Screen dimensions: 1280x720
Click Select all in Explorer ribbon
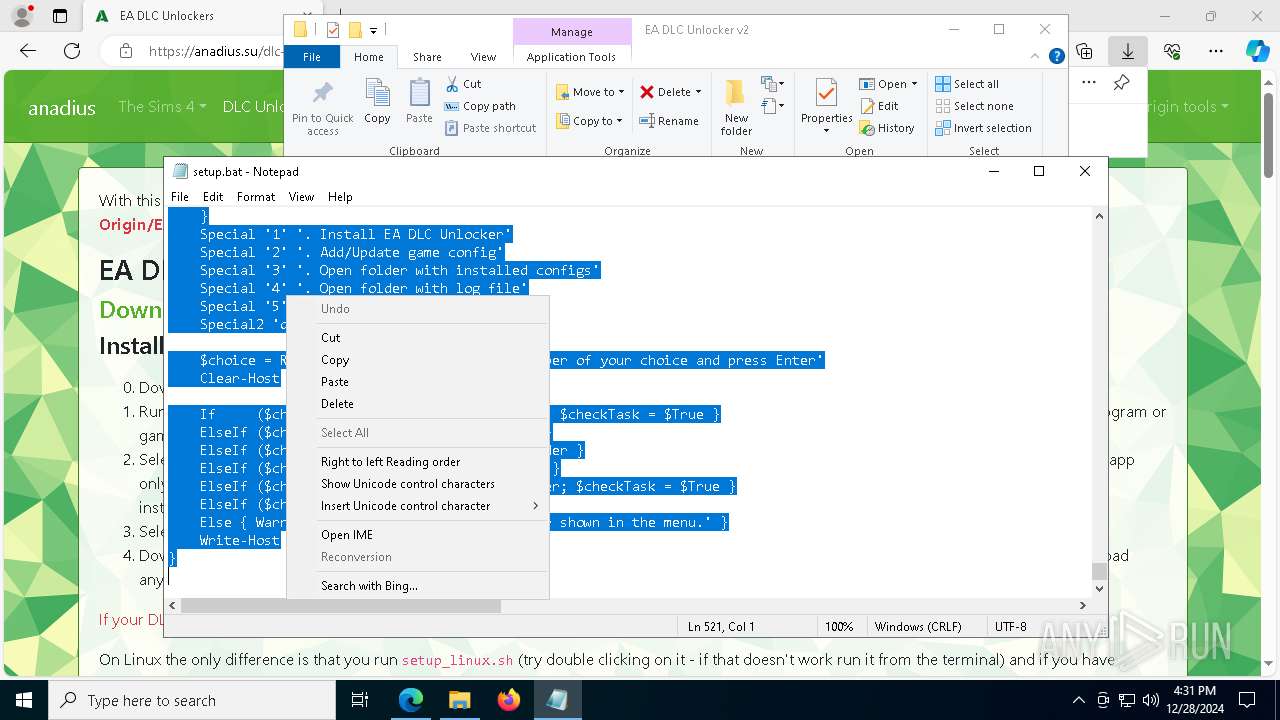(967, 84)
